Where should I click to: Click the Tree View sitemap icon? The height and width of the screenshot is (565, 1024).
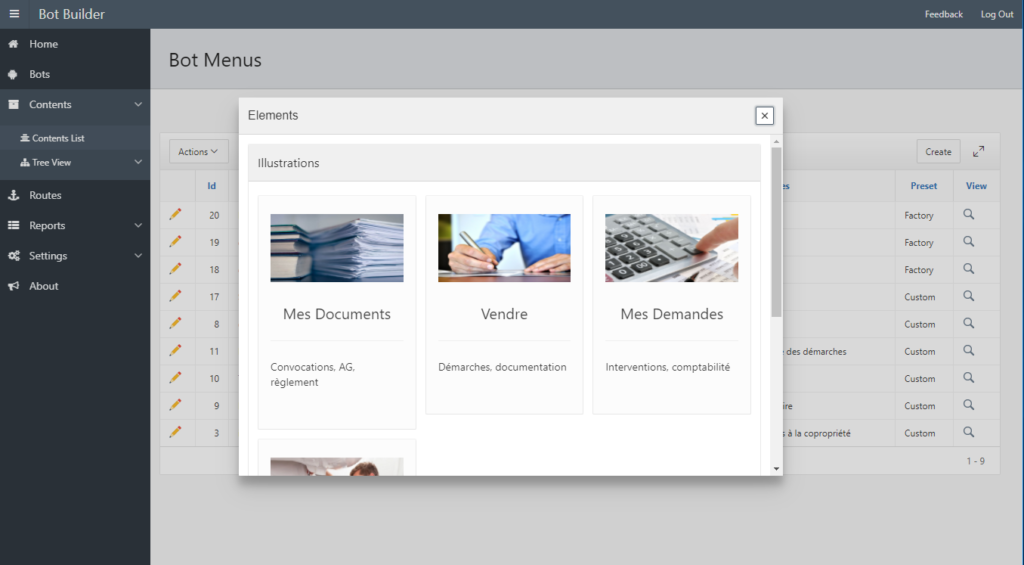coord(25,162)
